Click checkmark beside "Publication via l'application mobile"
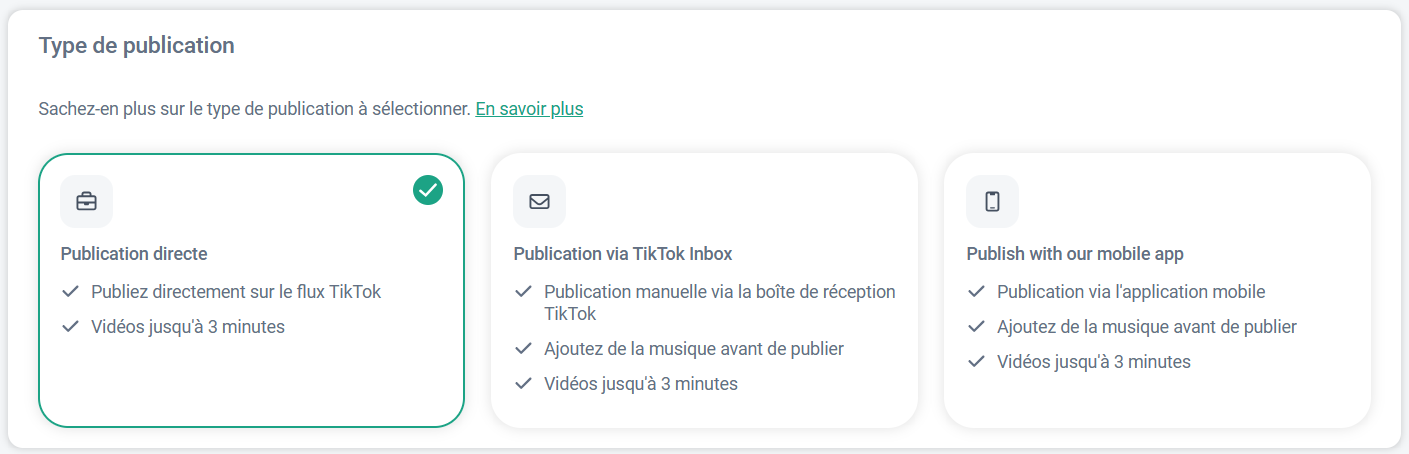 click(x=976, y=292)
